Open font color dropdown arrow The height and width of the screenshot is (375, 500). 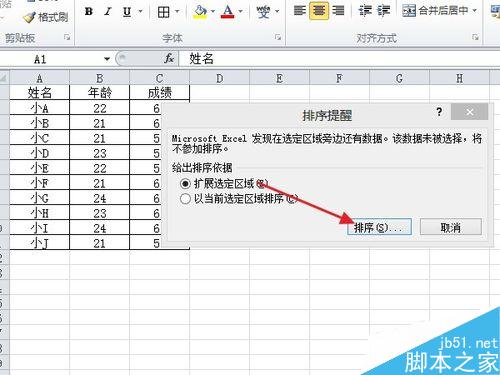pos(241,12)
